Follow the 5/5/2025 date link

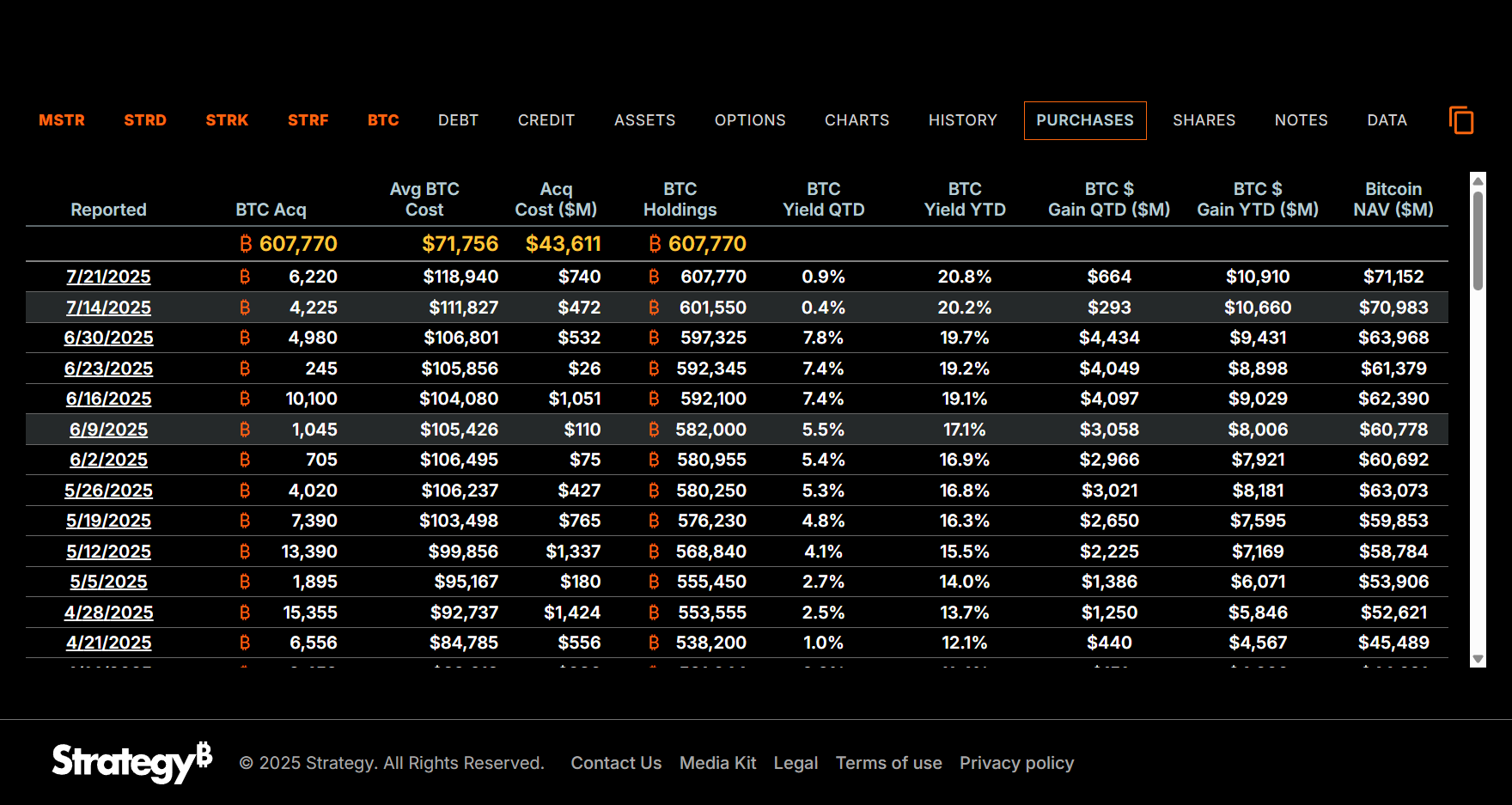(108, 582)
